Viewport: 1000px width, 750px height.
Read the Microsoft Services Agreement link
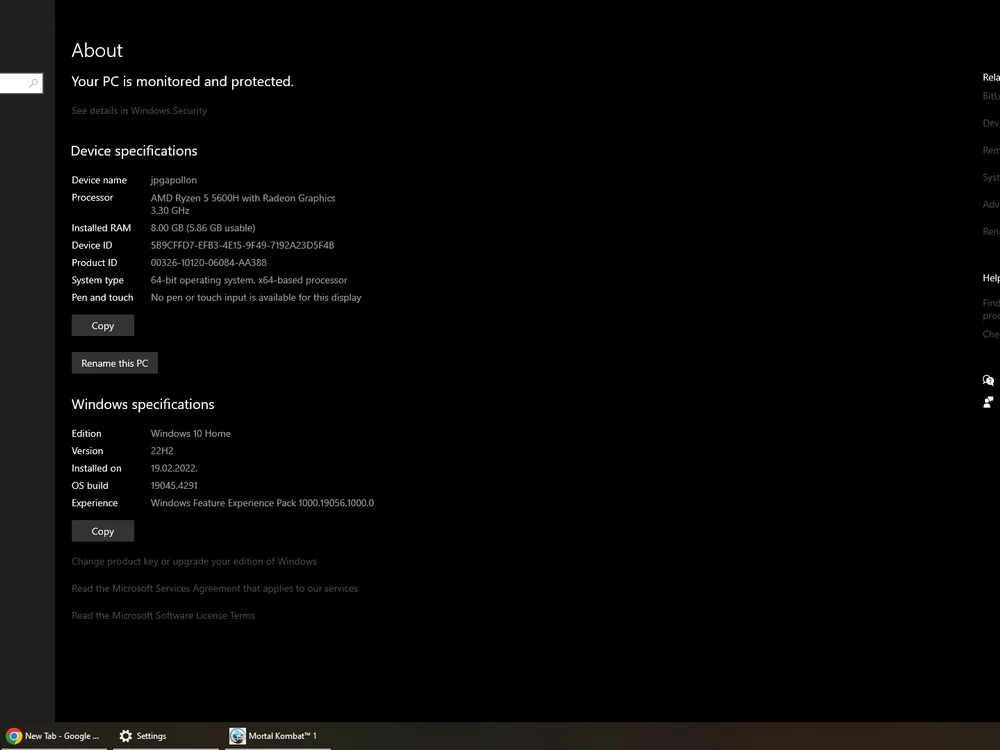coord(214,589)
